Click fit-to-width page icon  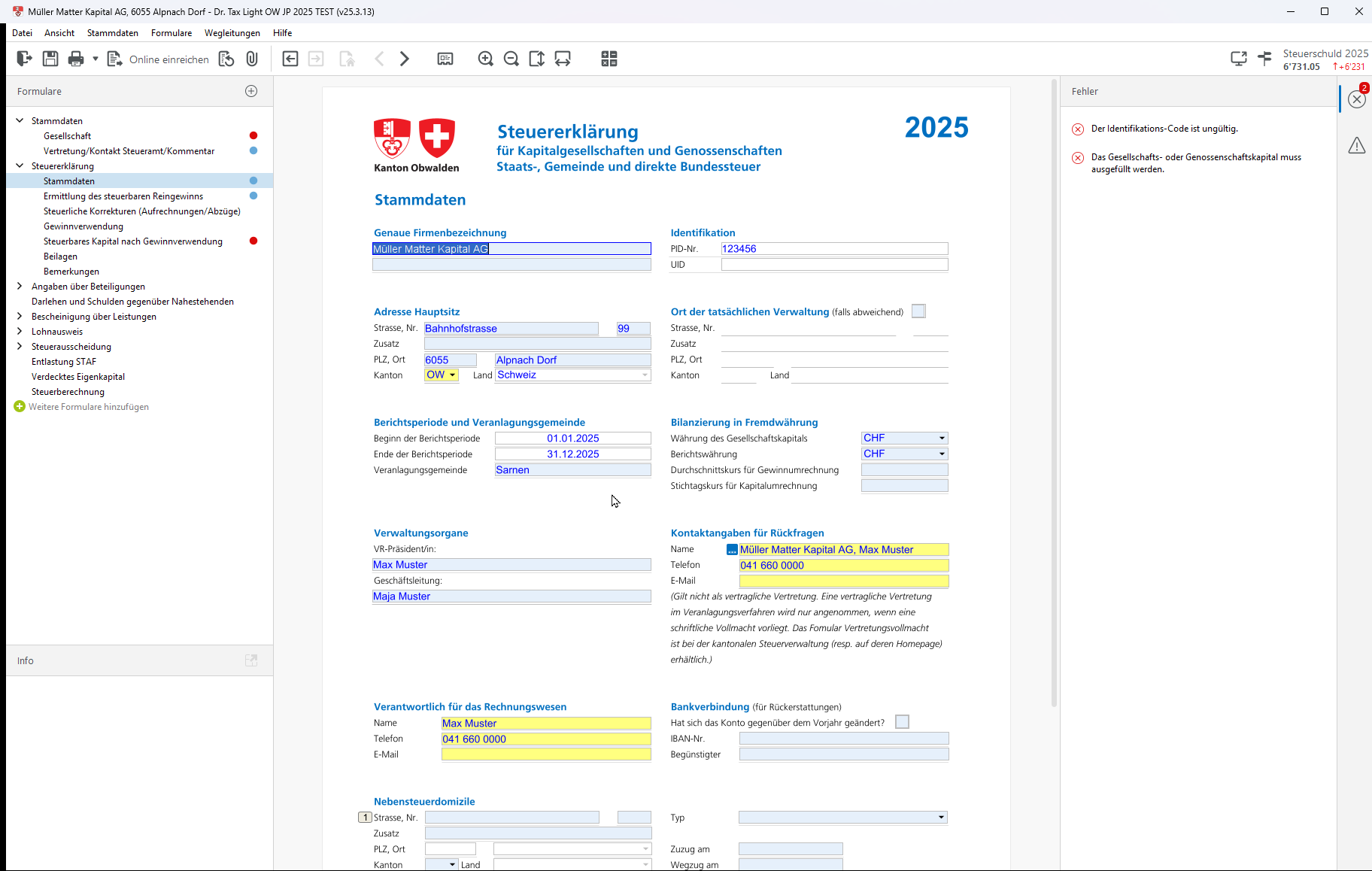point(563,59)
